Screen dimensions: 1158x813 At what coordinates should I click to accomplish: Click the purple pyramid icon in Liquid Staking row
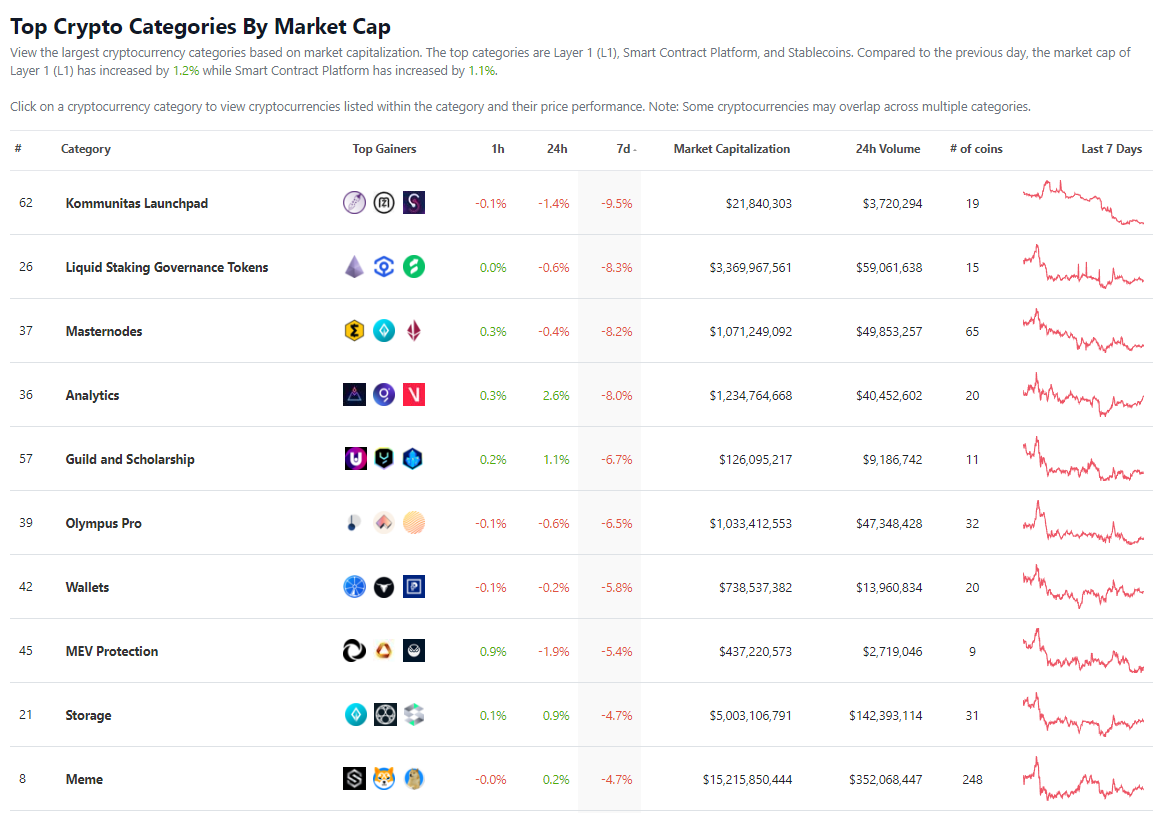pyautogui.click(x=354, y=267)
